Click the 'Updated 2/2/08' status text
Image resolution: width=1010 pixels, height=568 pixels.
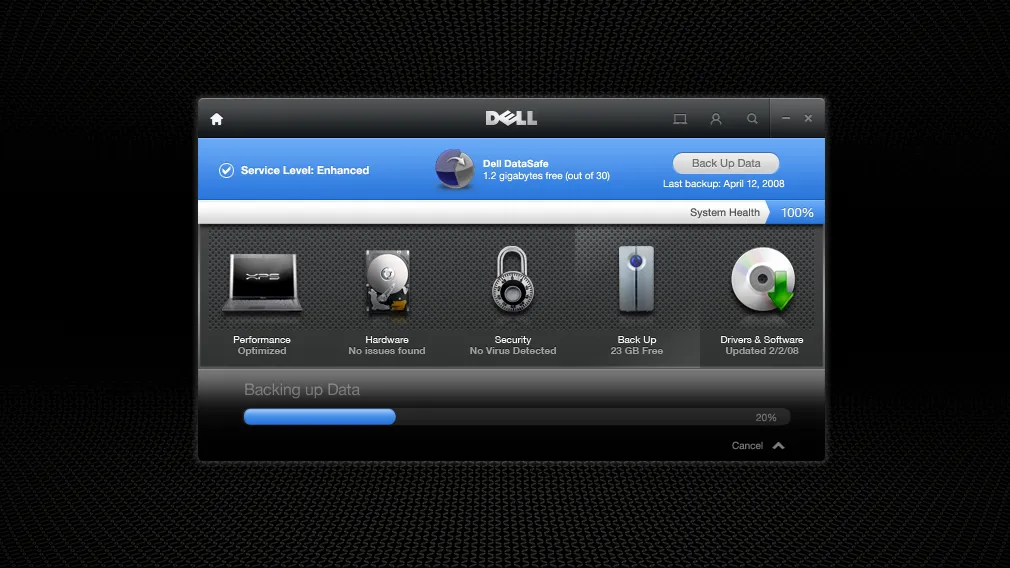coord(762,351)
